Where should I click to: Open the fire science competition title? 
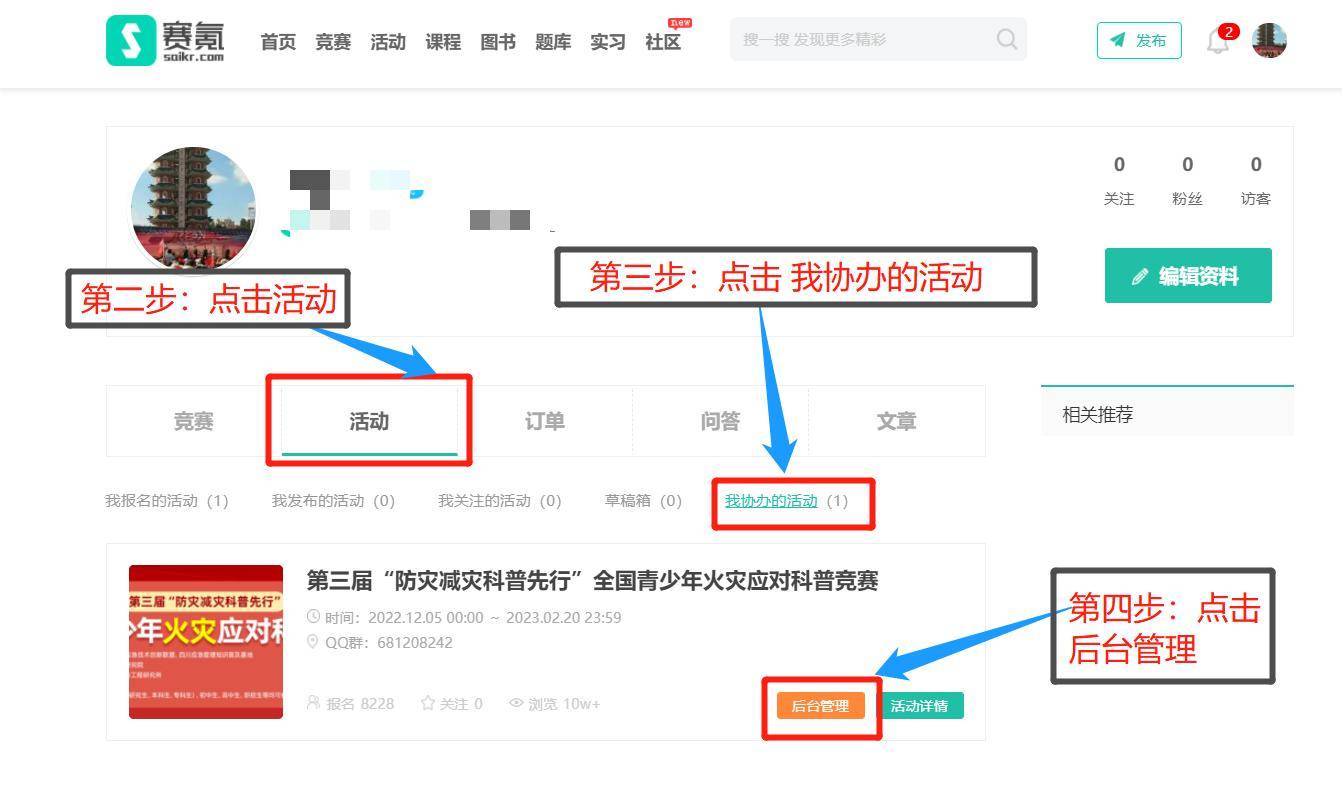click(x=592, y=581)
